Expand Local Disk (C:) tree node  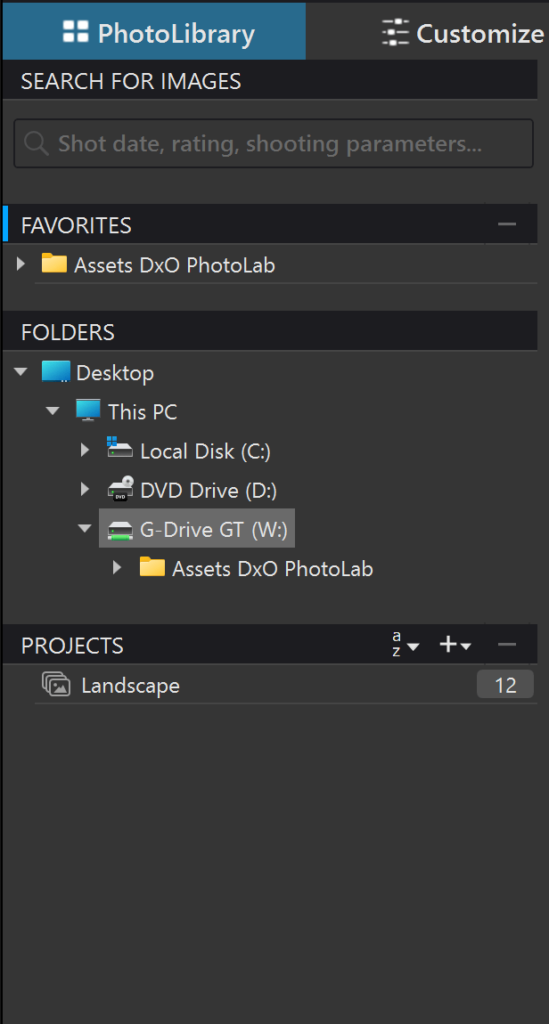(x=84, y=449)
